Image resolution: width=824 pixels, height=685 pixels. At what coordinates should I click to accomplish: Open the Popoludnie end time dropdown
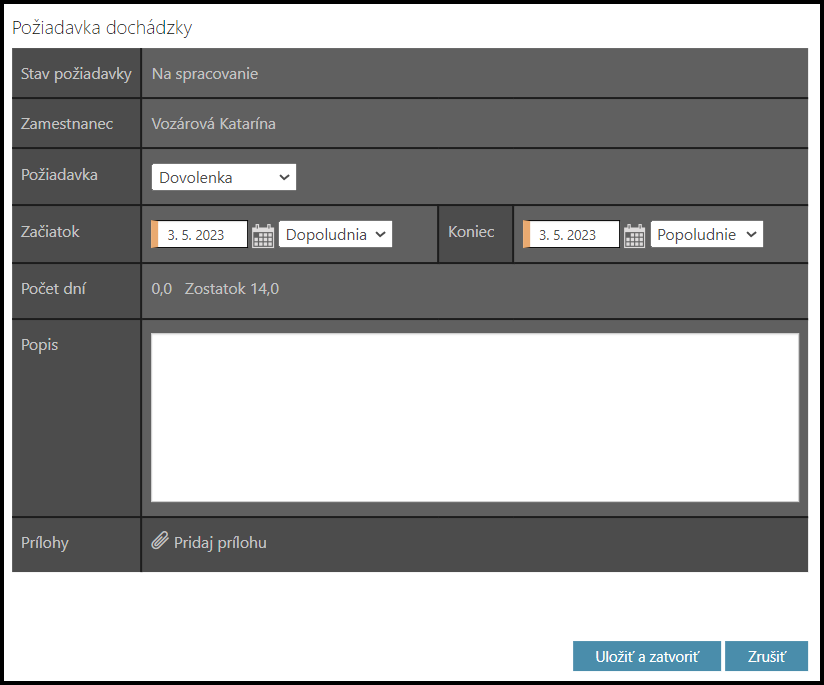pos(707,235)
